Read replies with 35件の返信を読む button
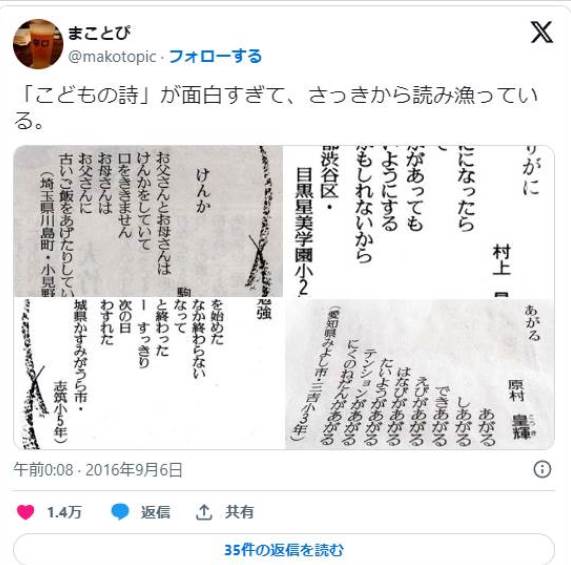This screenshot has height=565, width=571. click(x=284, y=550)
